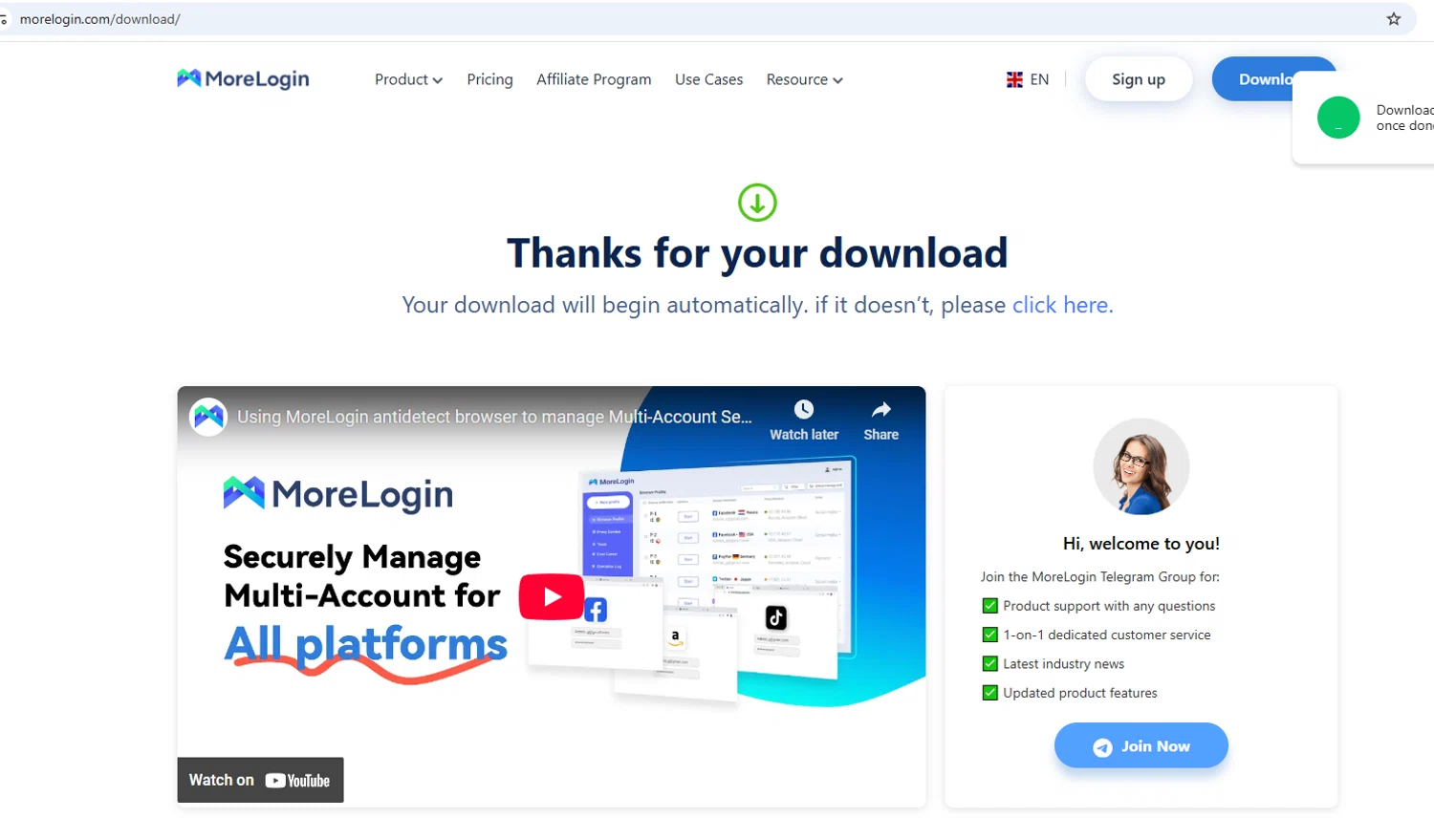
Task: Click the MoreLogin logo in header
Action: click(x=243, y=78)
